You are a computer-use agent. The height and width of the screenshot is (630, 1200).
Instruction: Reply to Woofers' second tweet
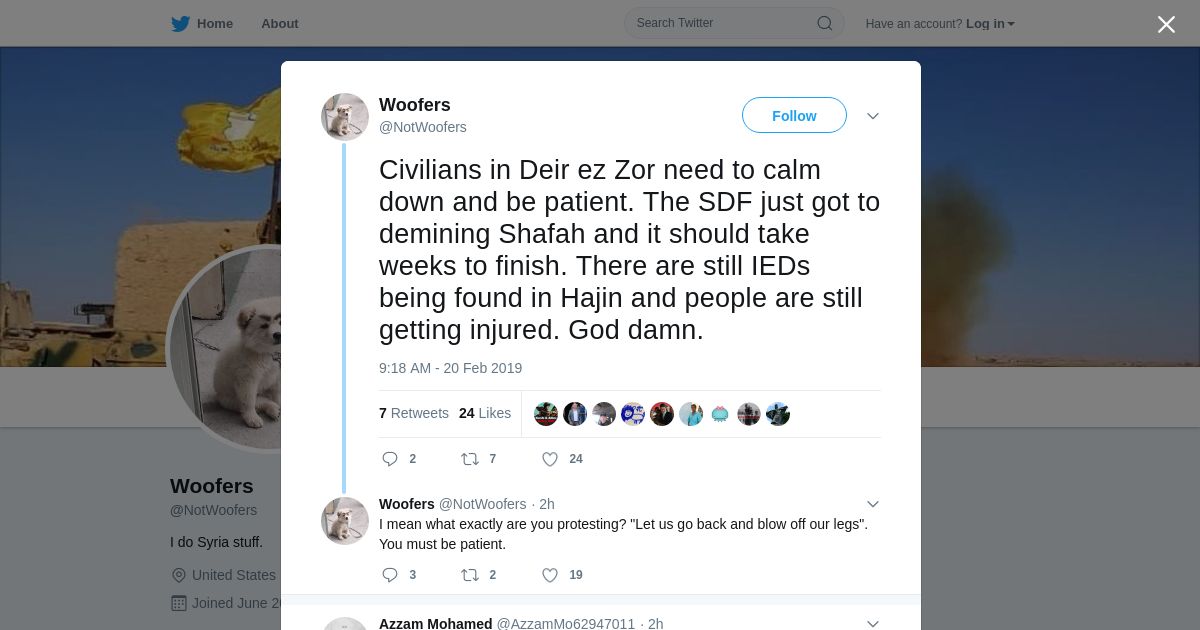[x=390, y=575]
